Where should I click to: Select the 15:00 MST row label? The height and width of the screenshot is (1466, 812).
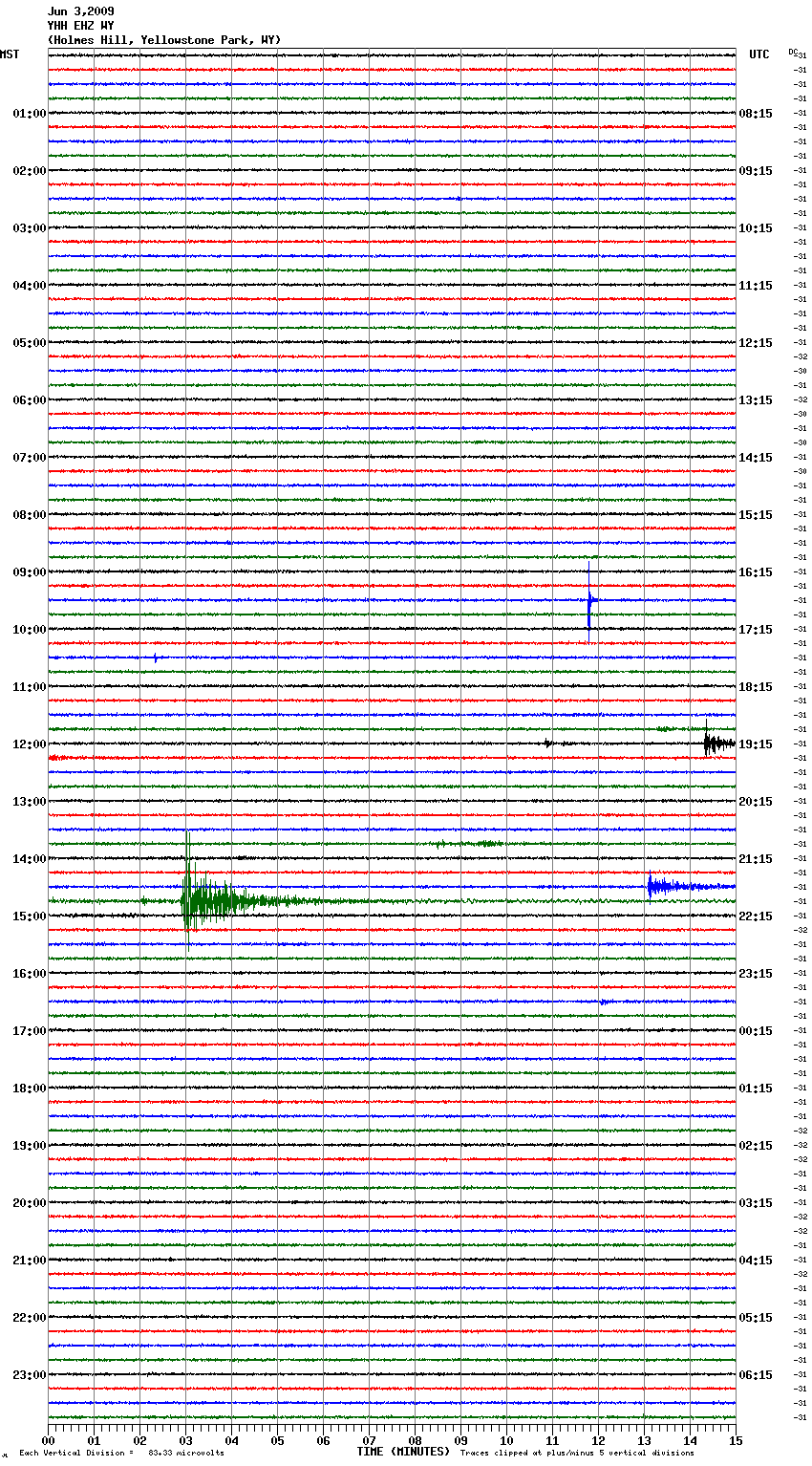[x=30, y=916]
